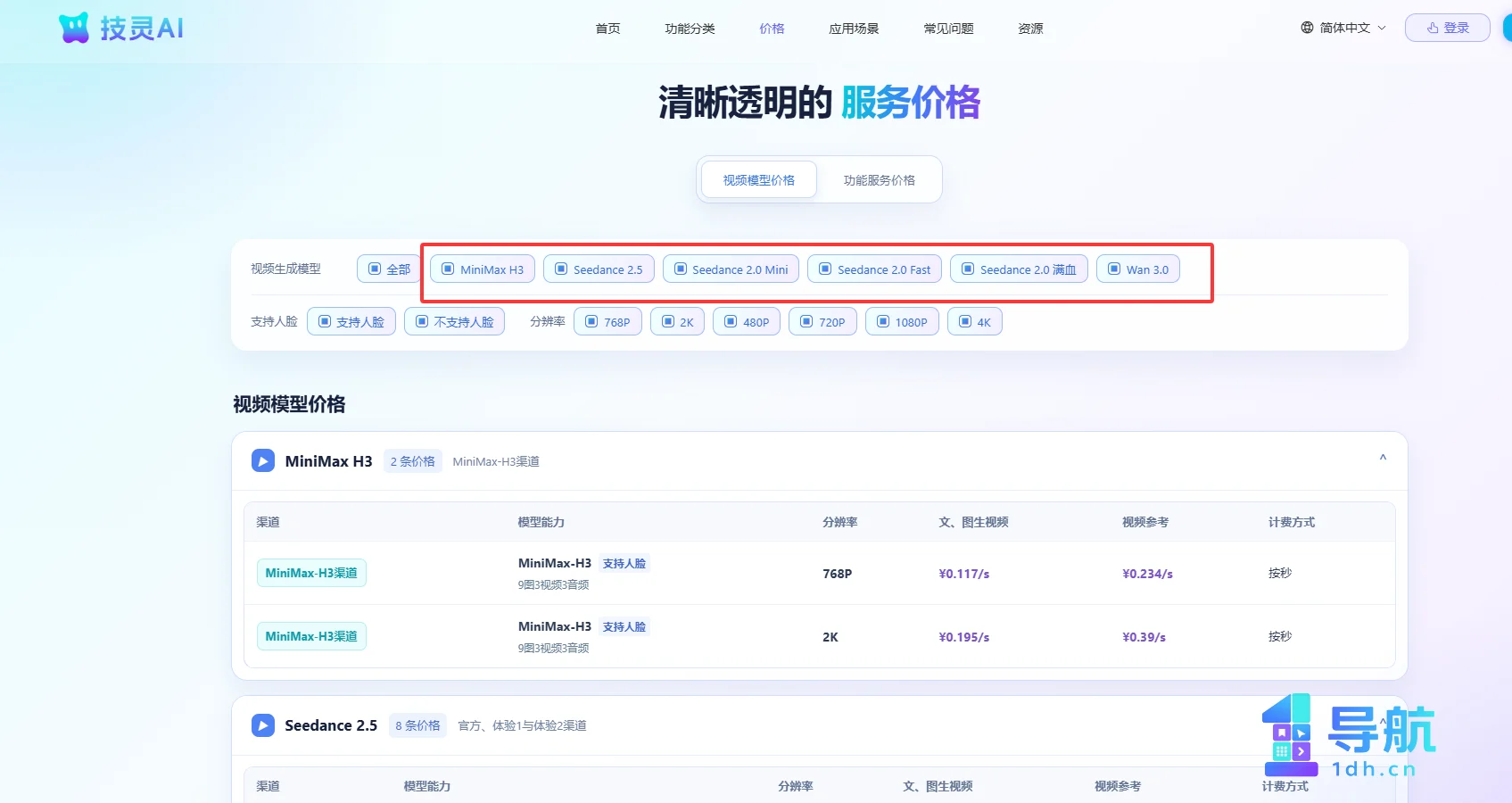Open the 资源 nav item
This screenshot has height=803, width=1512.
(1030, 29)
